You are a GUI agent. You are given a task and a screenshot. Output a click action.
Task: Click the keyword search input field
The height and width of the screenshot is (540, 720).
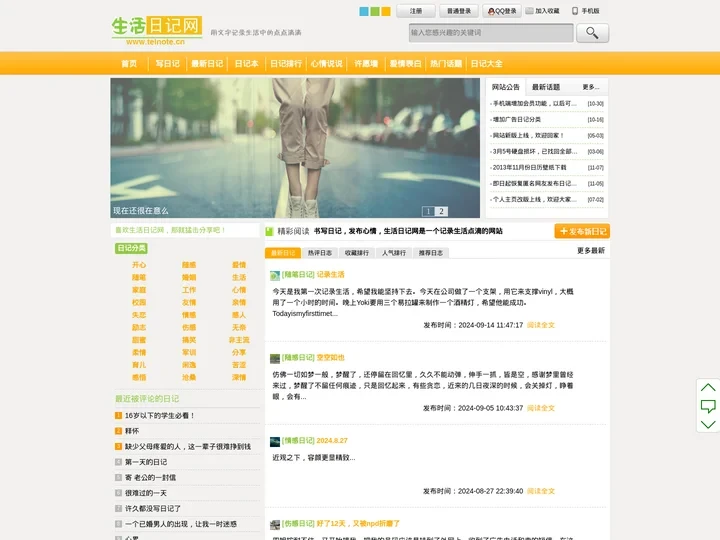[491, 33]
